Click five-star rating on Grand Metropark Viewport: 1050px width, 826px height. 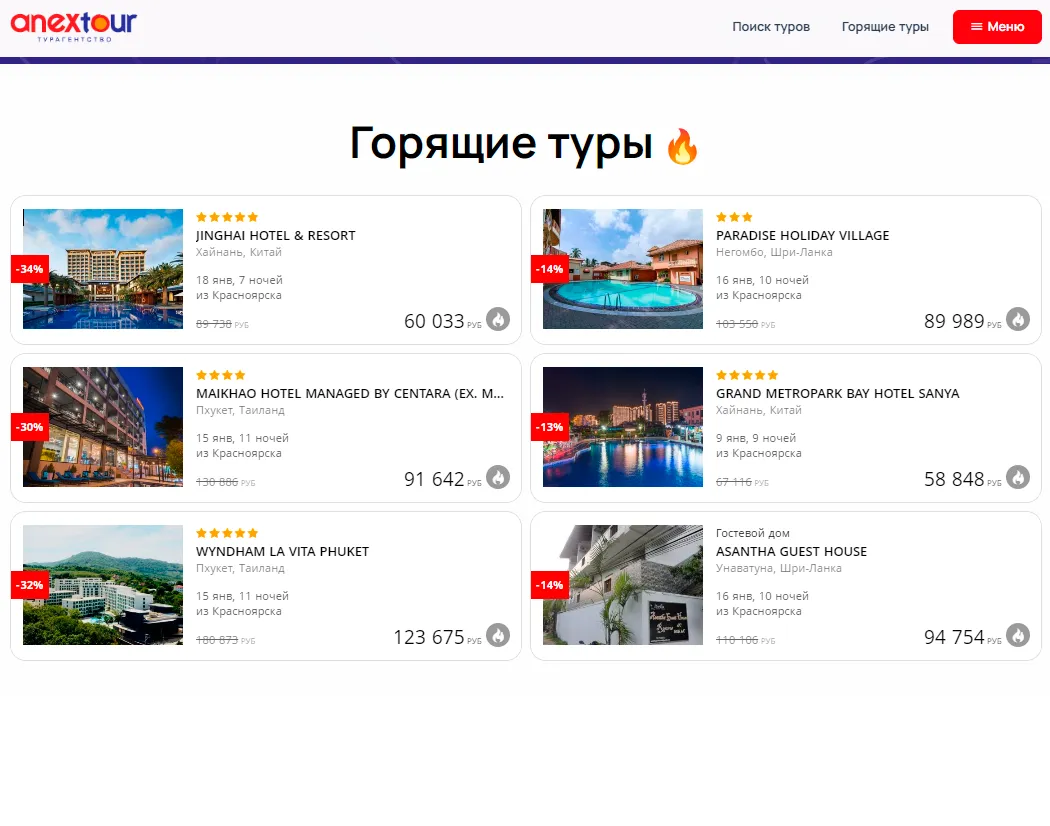[747, 375]
